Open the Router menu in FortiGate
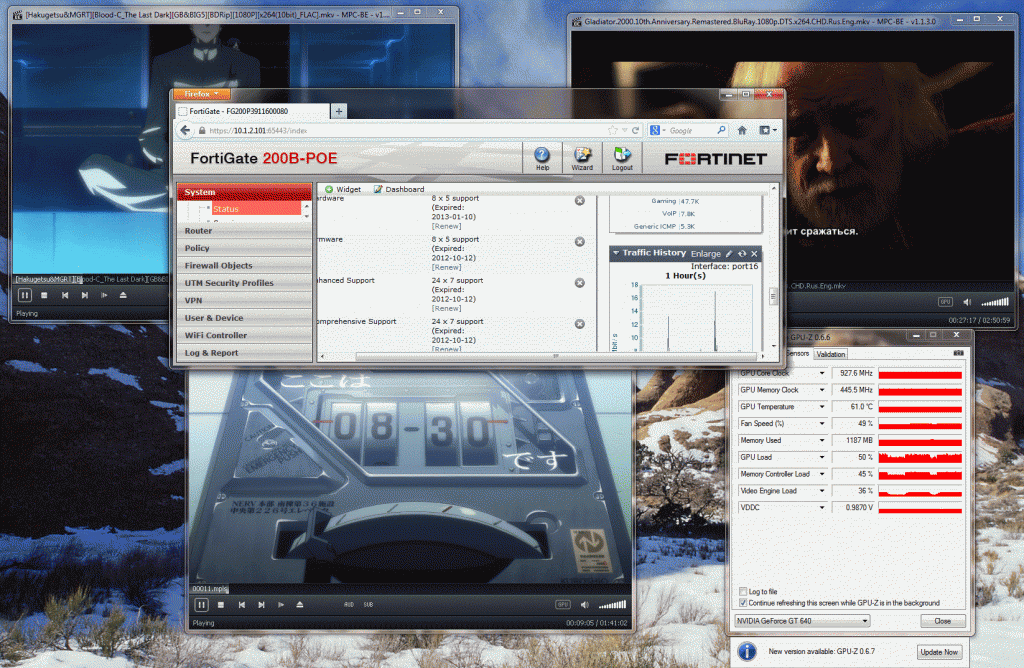This screenshot has width=1024, height=668. pyautogui.click(x=244, y=231)
